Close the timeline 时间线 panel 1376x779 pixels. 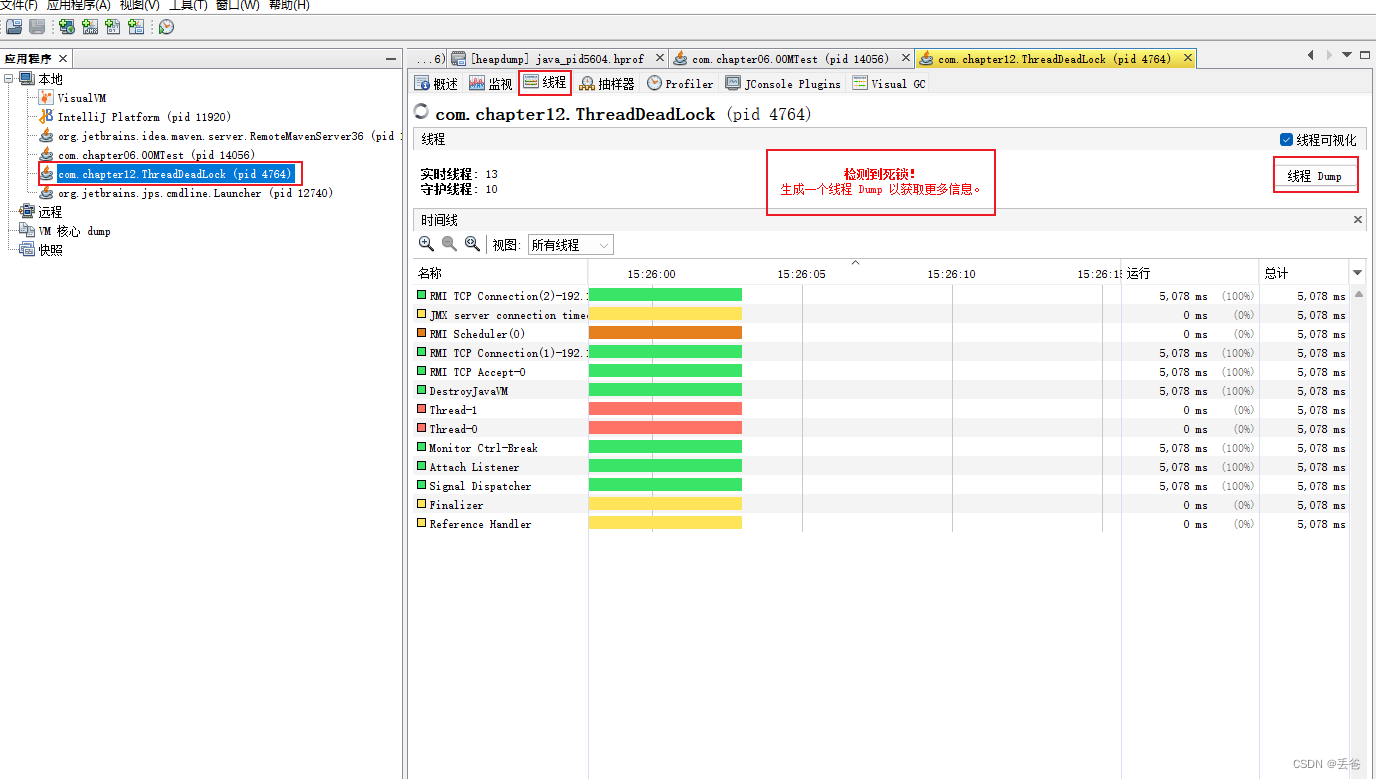1358,219
